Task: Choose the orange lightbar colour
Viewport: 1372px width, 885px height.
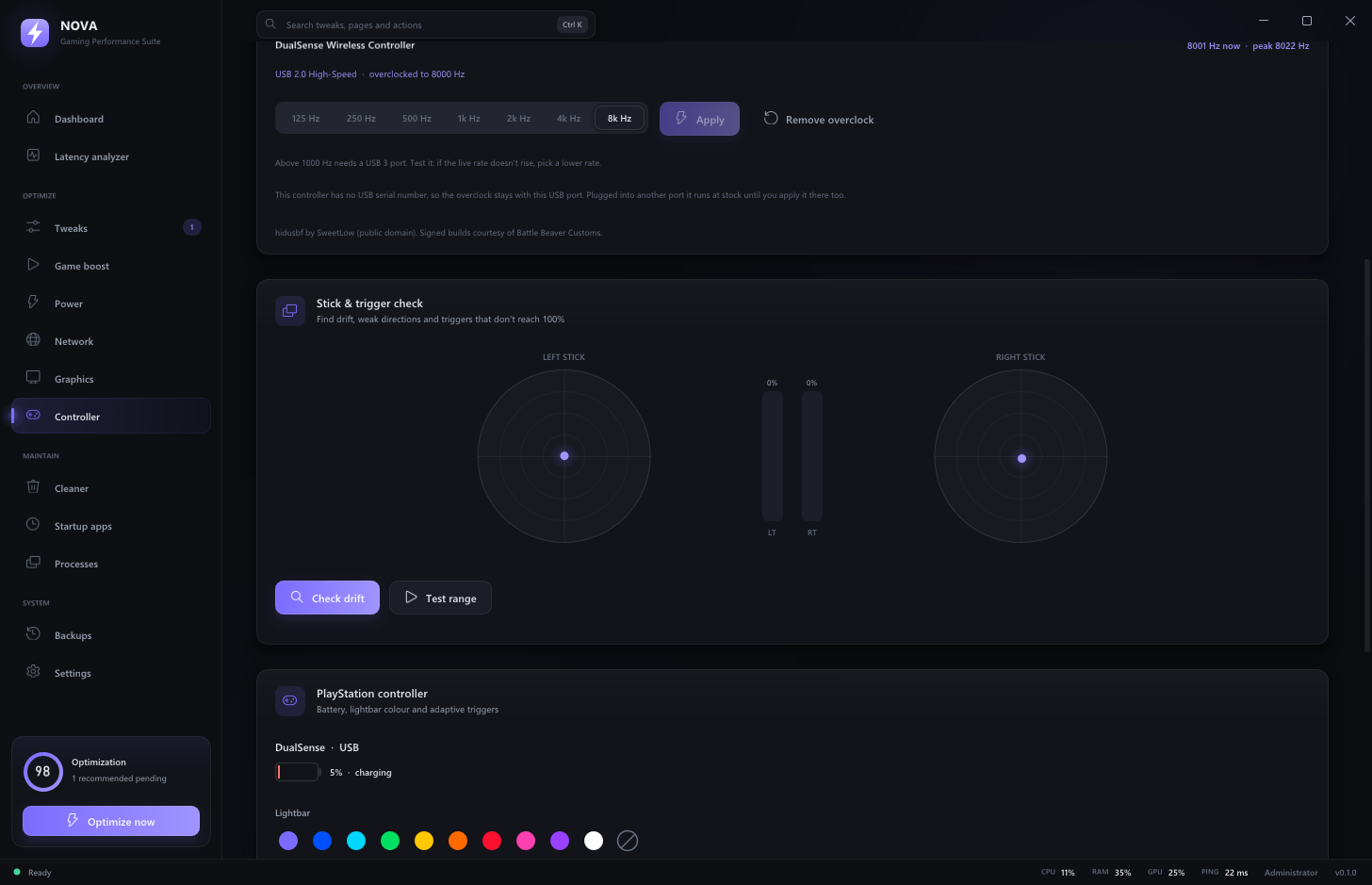Action: point(458,841)
